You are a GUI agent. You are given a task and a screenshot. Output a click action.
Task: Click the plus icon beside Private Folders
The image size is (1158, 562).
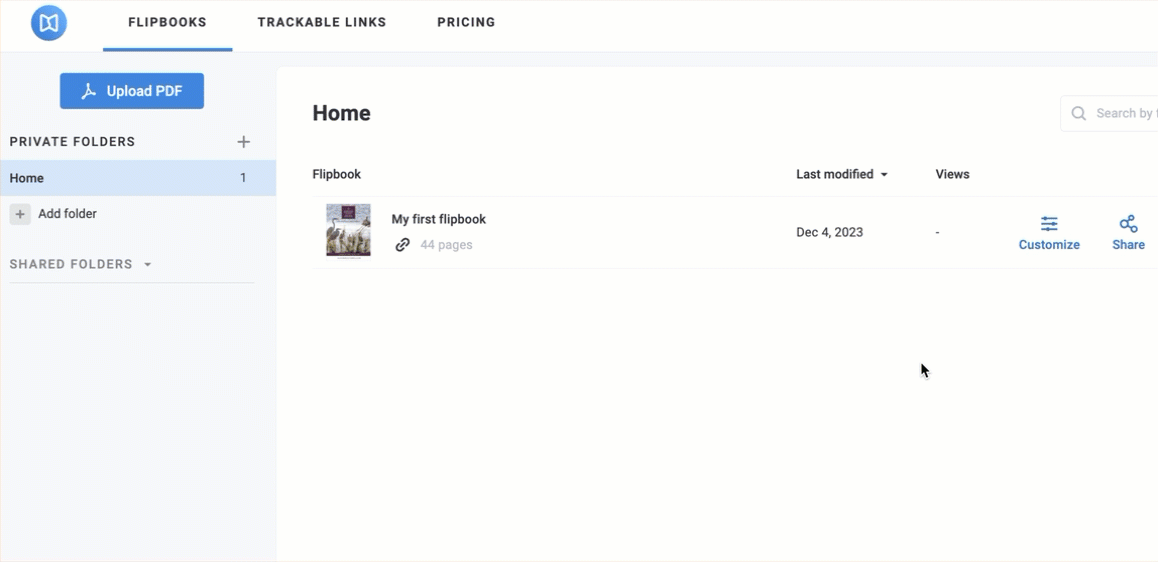coord(243,142)
